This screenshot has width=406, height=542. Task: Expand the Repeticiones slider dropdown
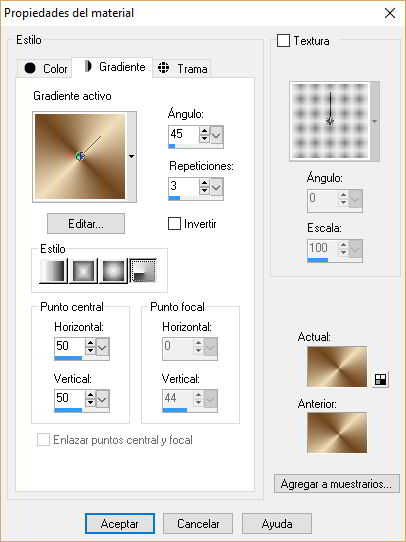pos(217,187)
